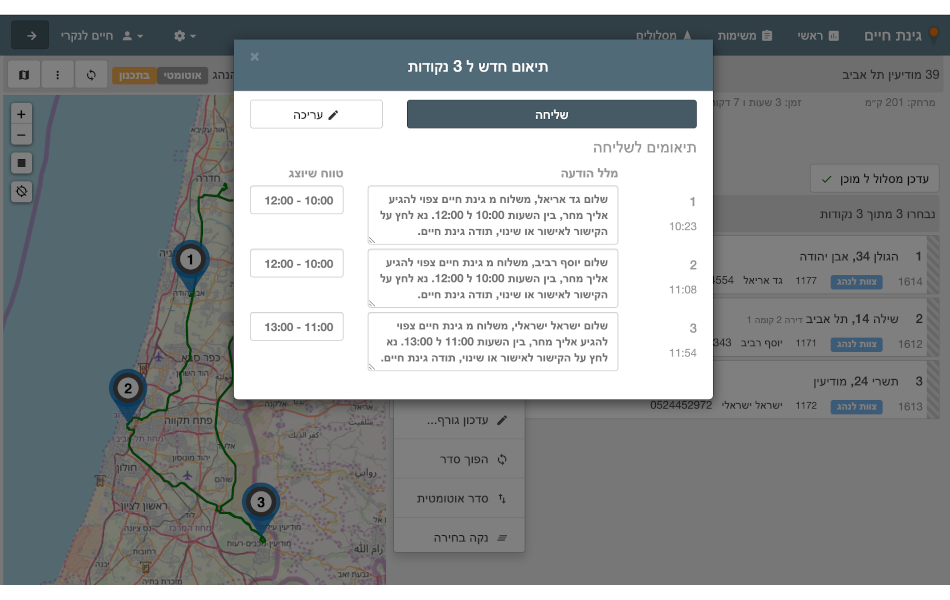Image resolution: width=950 pixels, height=600 pixels.
Task: Click the בתכנון status badge
Action: coord(135,75)
